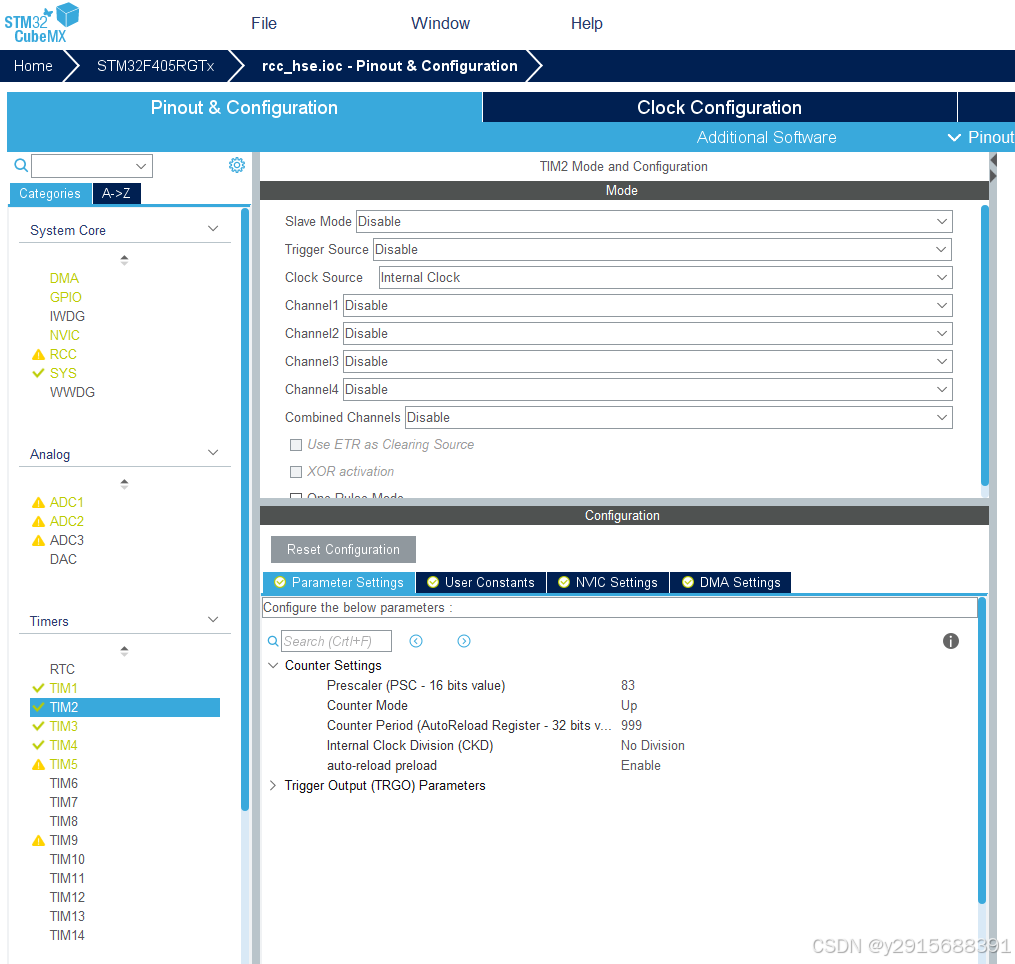Open the Channel4 dropdown
This screenshot has height=964, width=1015.
(x=647, y=389)
